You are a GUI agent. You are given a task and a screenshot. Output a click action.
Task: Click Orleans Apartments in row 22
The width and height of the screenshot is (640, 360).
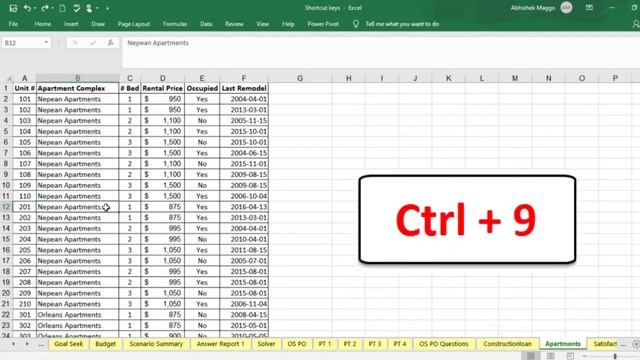[x=78, y=315]
